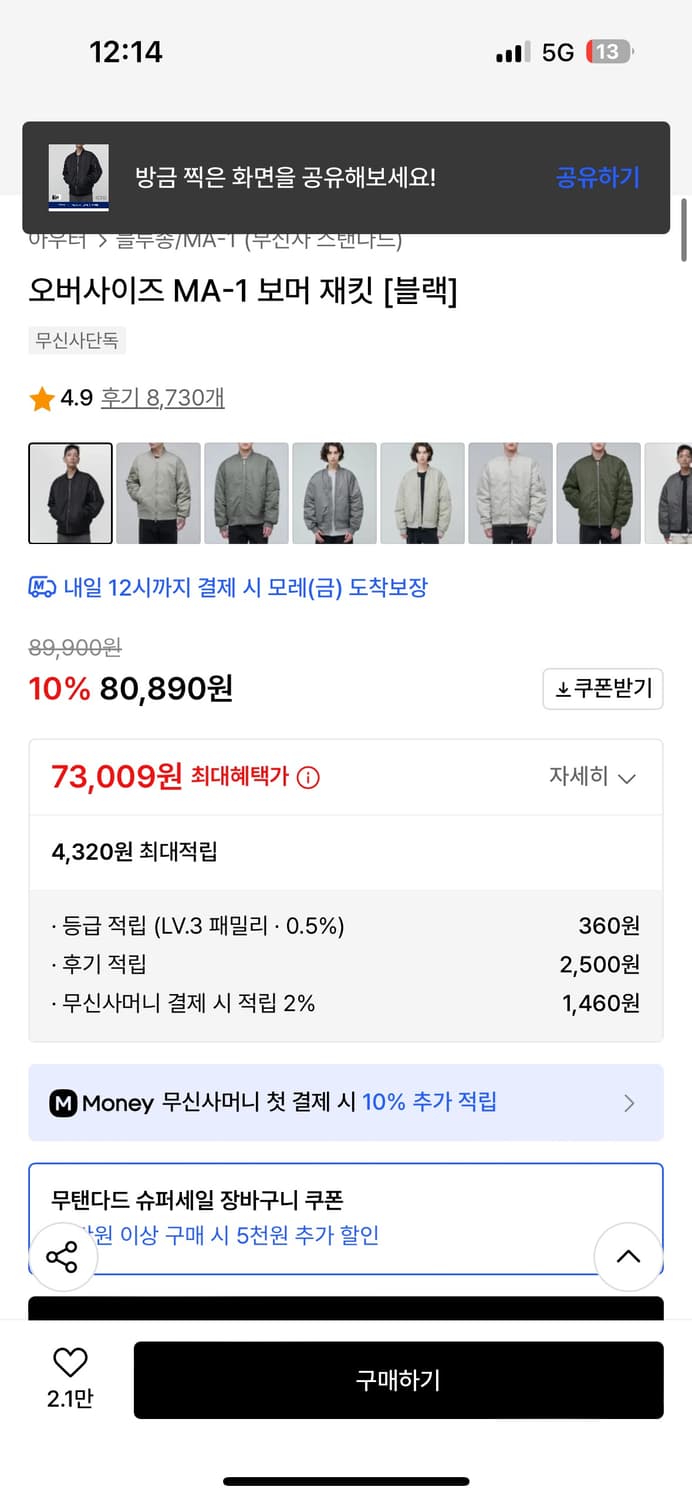
Task: Tap the scroll-to-top chevron button
Action: [x=628, y=1257]
